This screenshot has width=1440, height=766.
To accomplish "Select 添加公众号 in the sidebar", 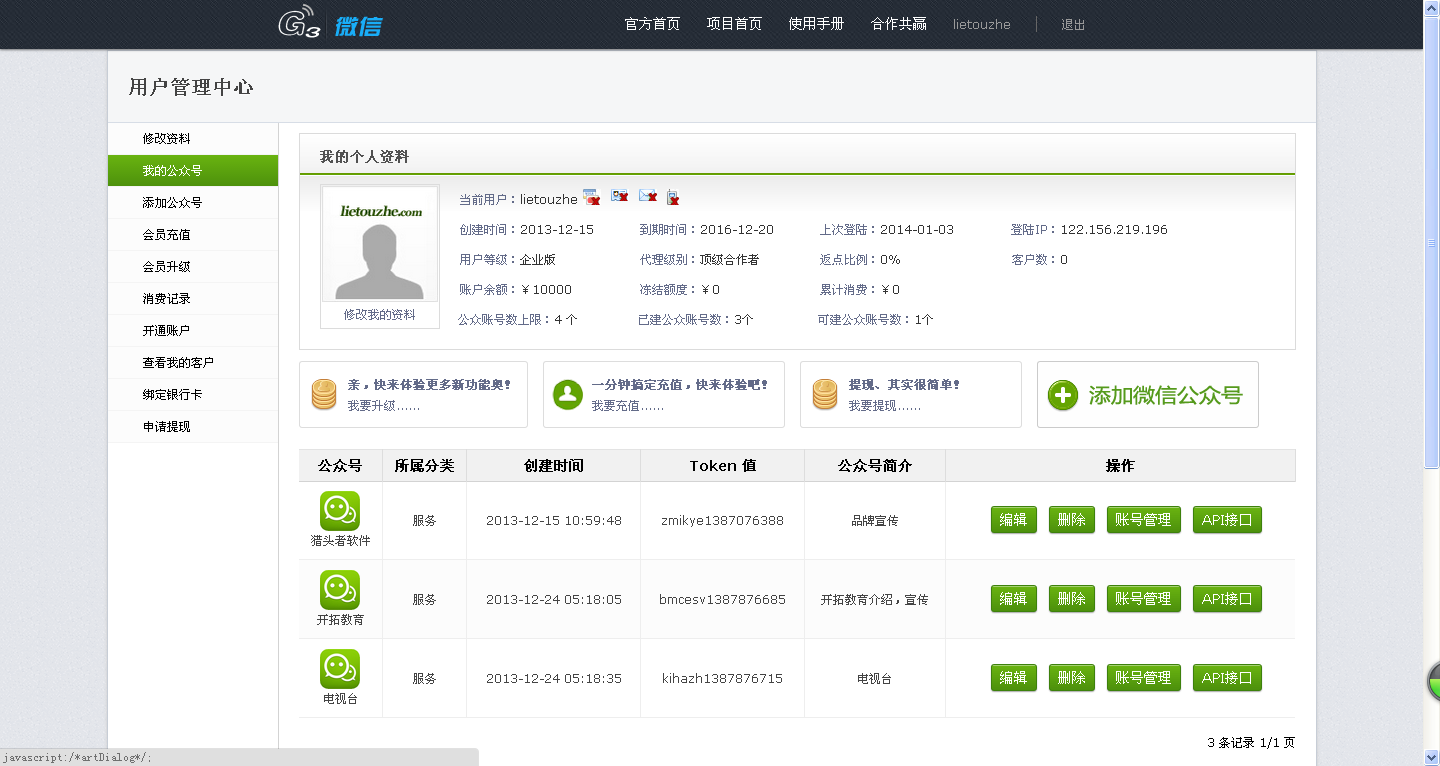I will click(x=193, y=203).
